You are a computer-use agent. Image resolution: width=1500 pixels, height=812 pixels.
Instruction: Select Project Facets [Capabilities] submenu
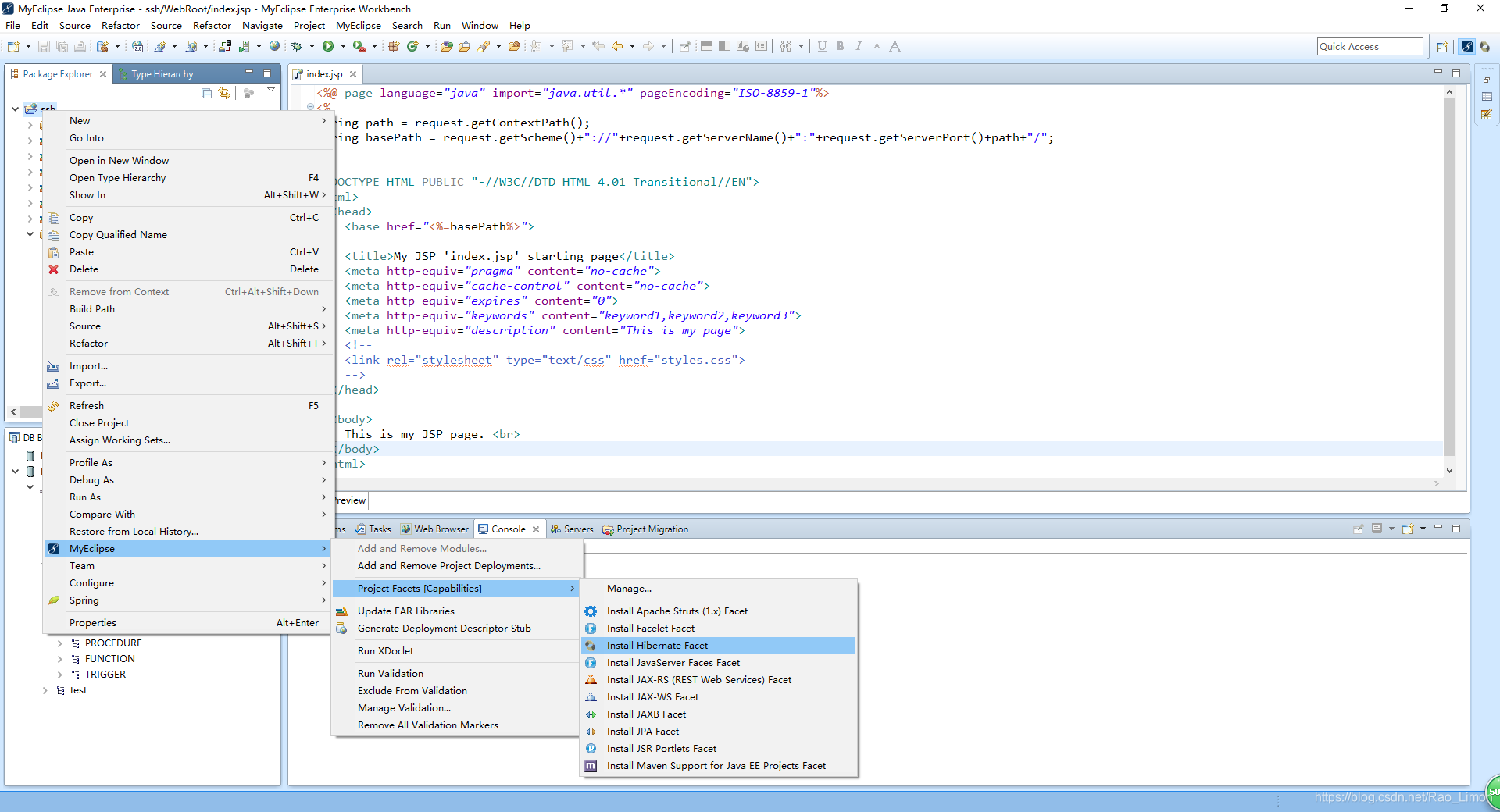(456, 589)
